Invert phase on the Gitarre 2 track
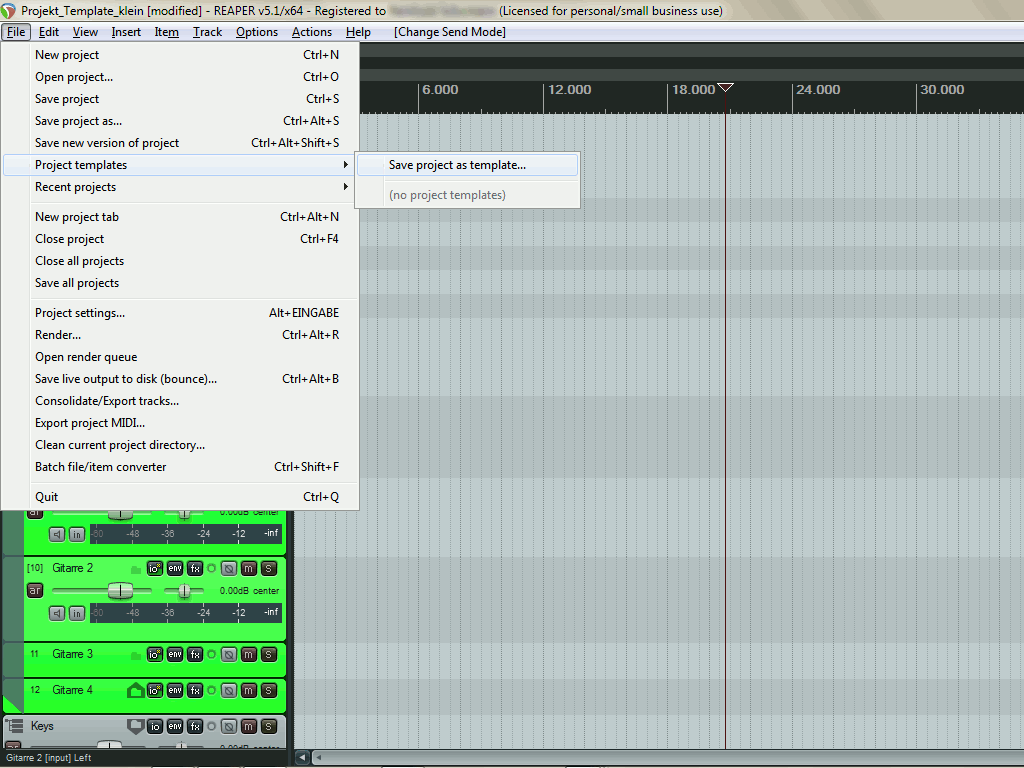1024x768 pixels. (x=229, y=568)
